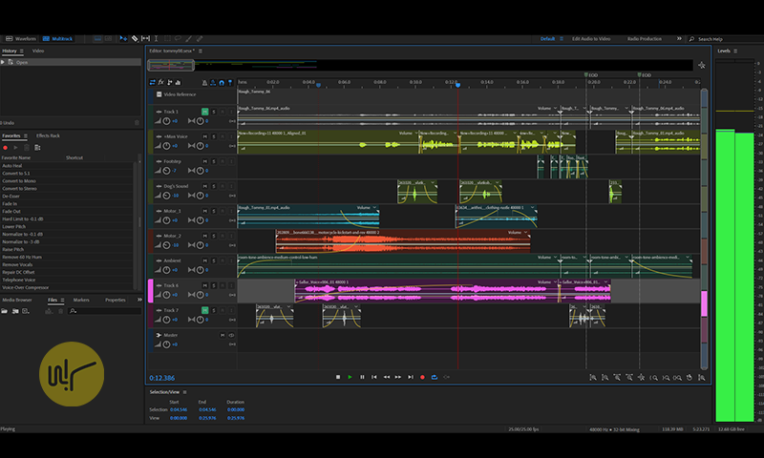The width and height of the screenshot is (764, 458).
Task: Stop playback
Action: tap(338, 377)
